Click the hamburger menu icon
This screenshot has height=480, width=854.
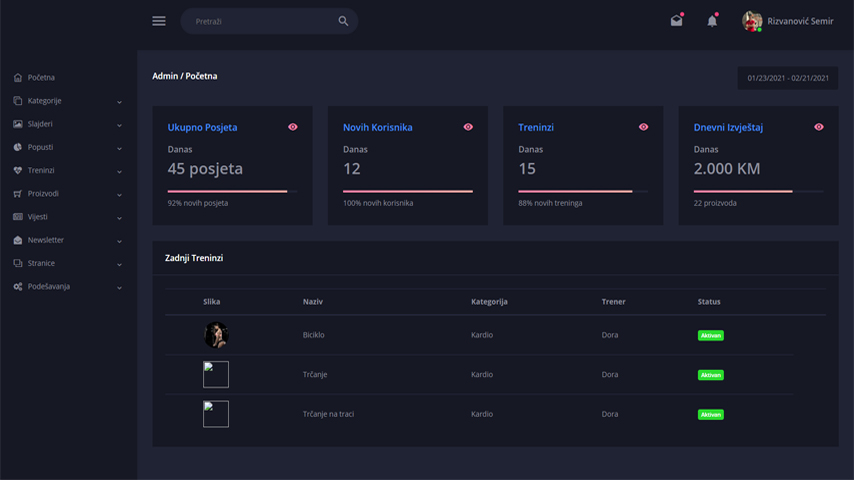(159, 21)
